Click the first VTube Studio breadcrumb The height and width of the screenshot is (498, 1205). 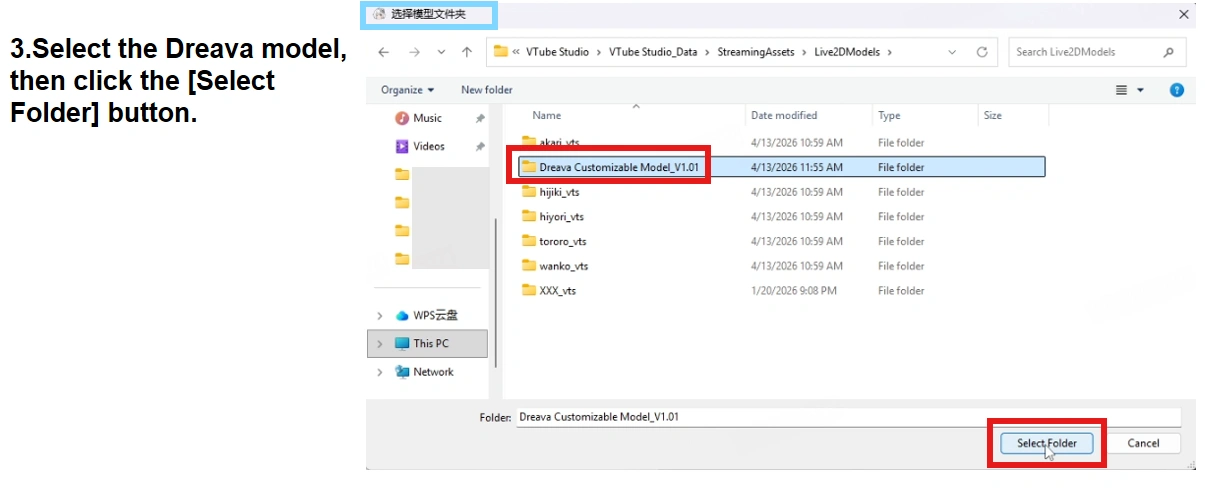coord(557,52)
